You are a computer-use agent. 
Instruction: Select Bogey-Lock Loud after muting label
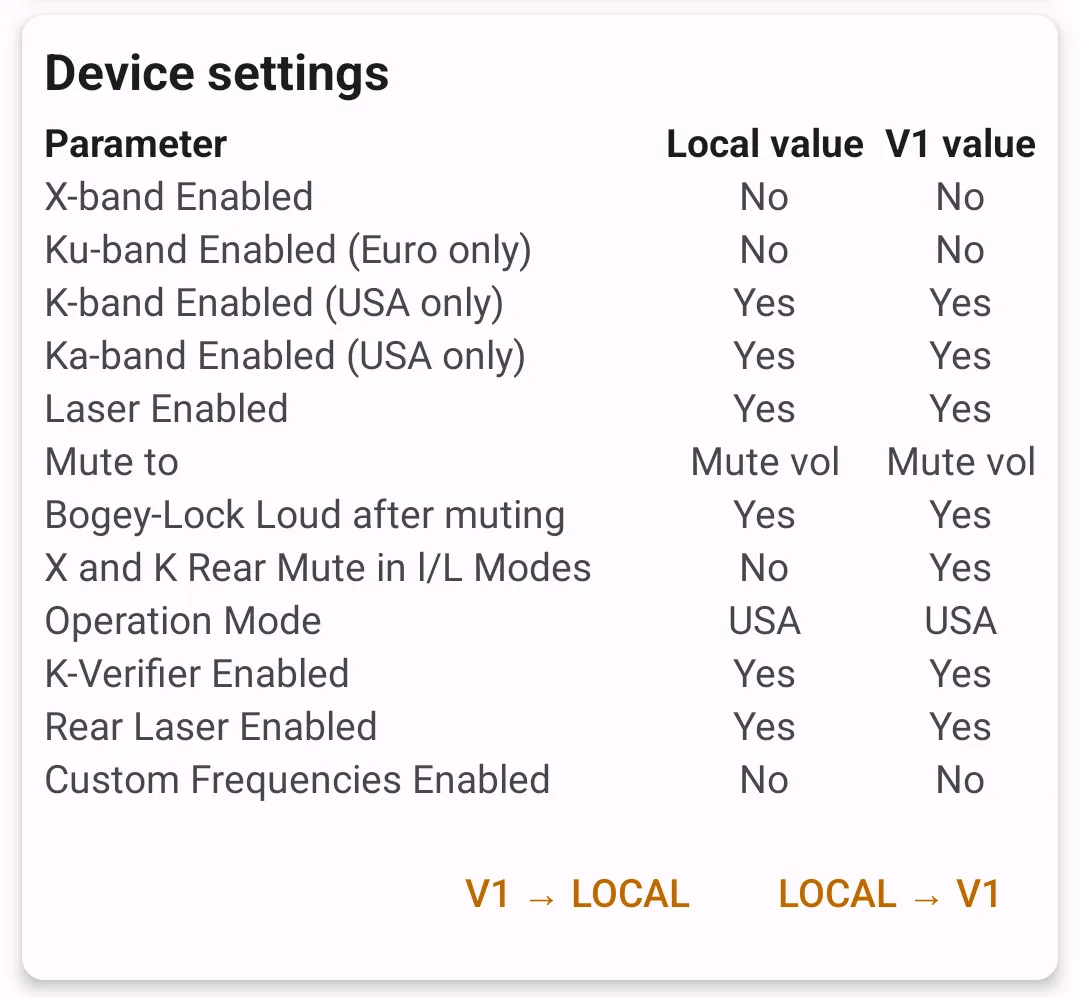[305, 515]
